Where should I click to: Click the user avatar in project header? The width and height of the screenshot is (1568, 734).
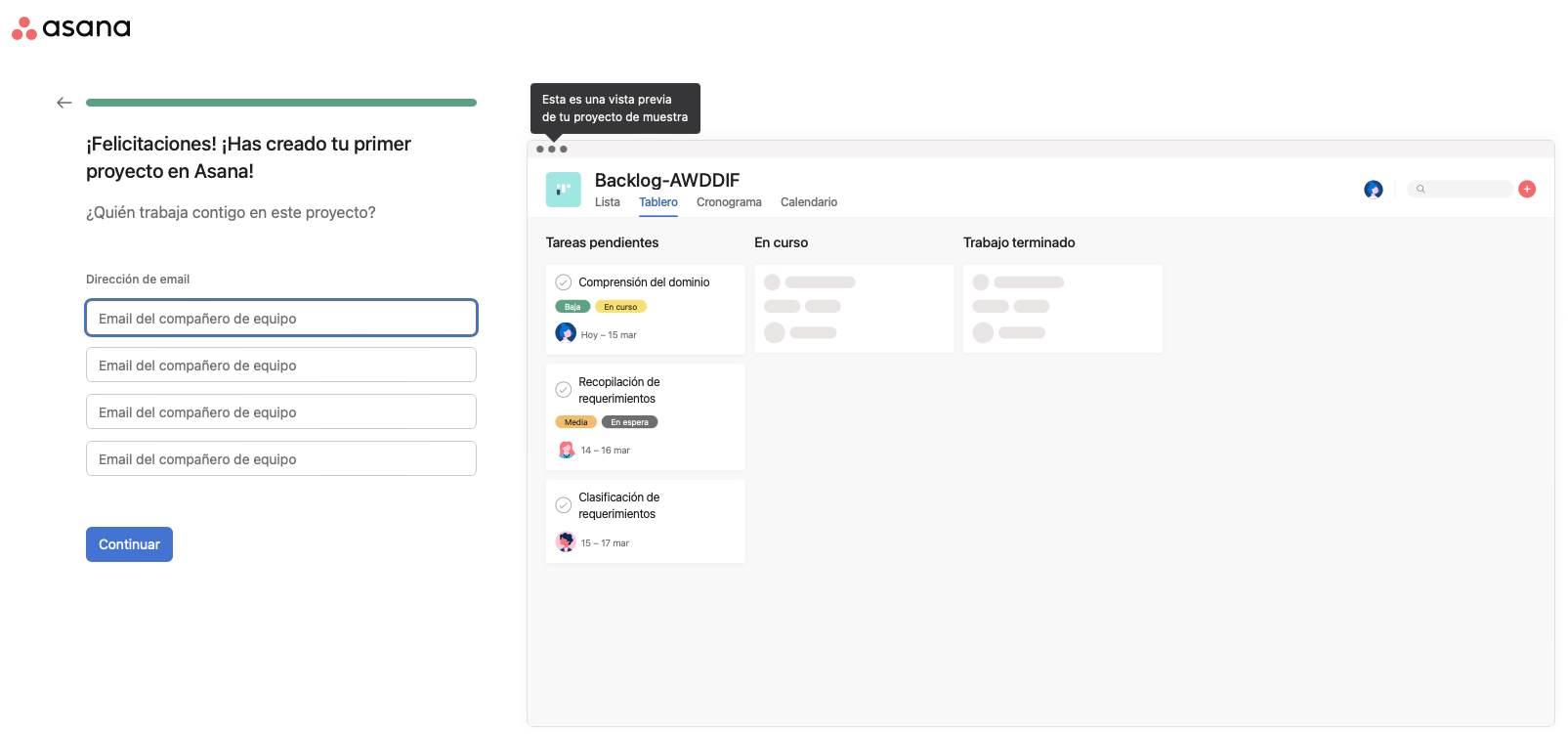tap(1373, 190)
